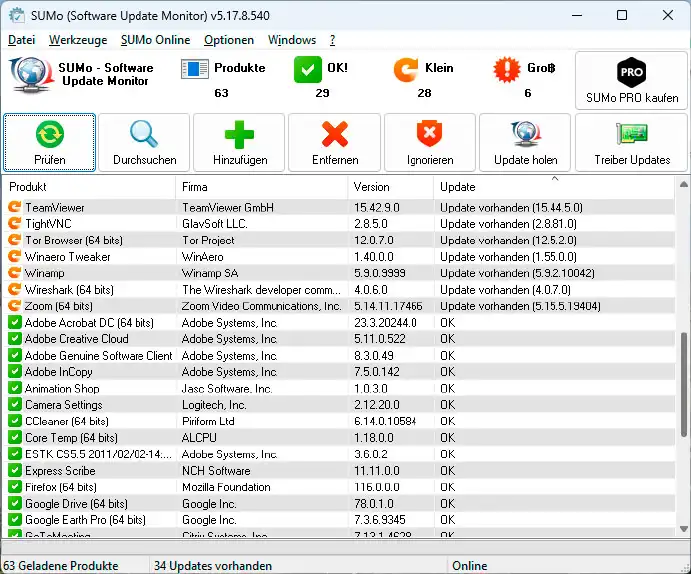The image size is (691, 574).
Task: Click the Prüfen refresh icon button
Action: [49, 135]
